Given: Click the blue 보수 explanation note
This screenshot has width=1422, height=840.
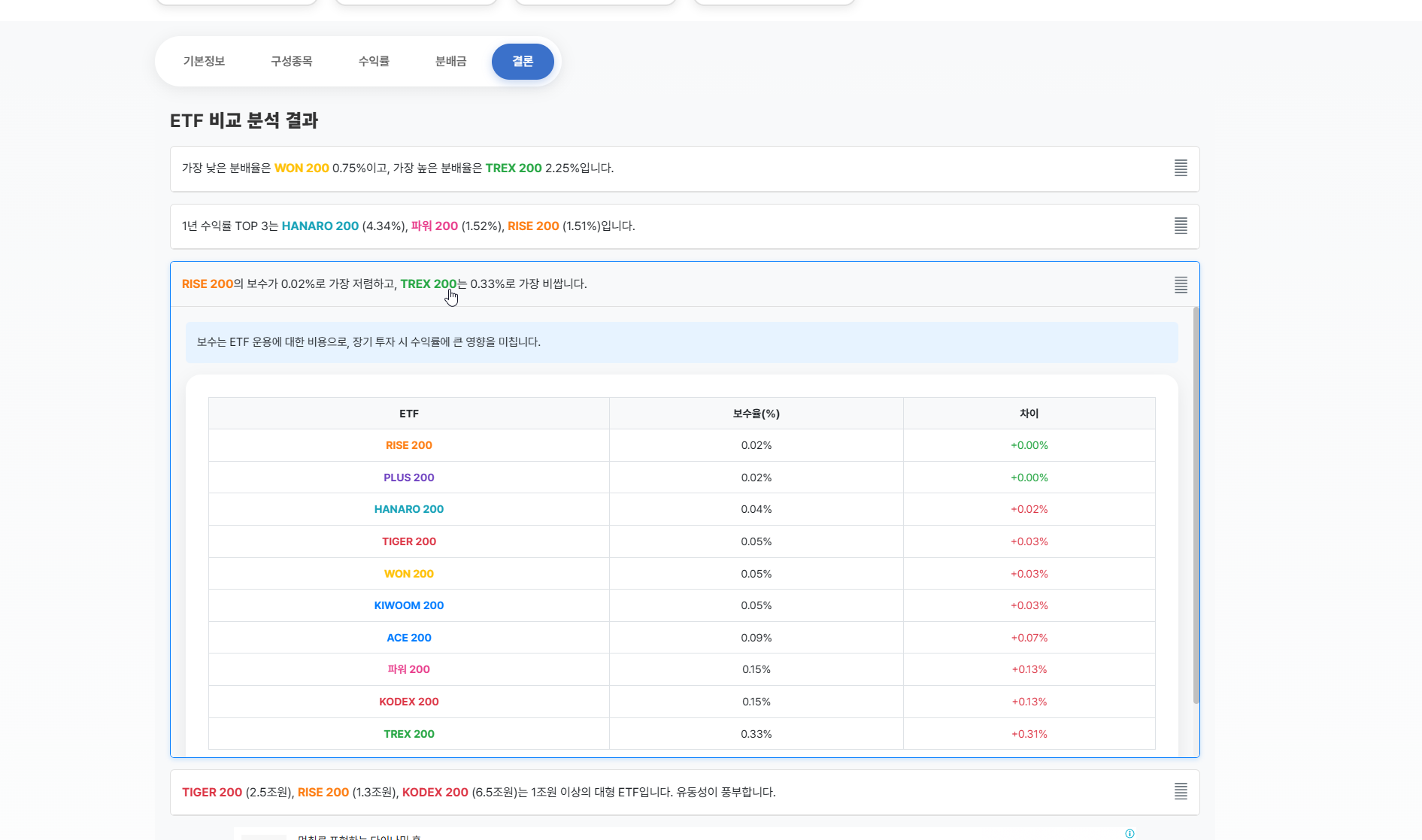Looking at the screenshot, I should [x=681, y=342].
